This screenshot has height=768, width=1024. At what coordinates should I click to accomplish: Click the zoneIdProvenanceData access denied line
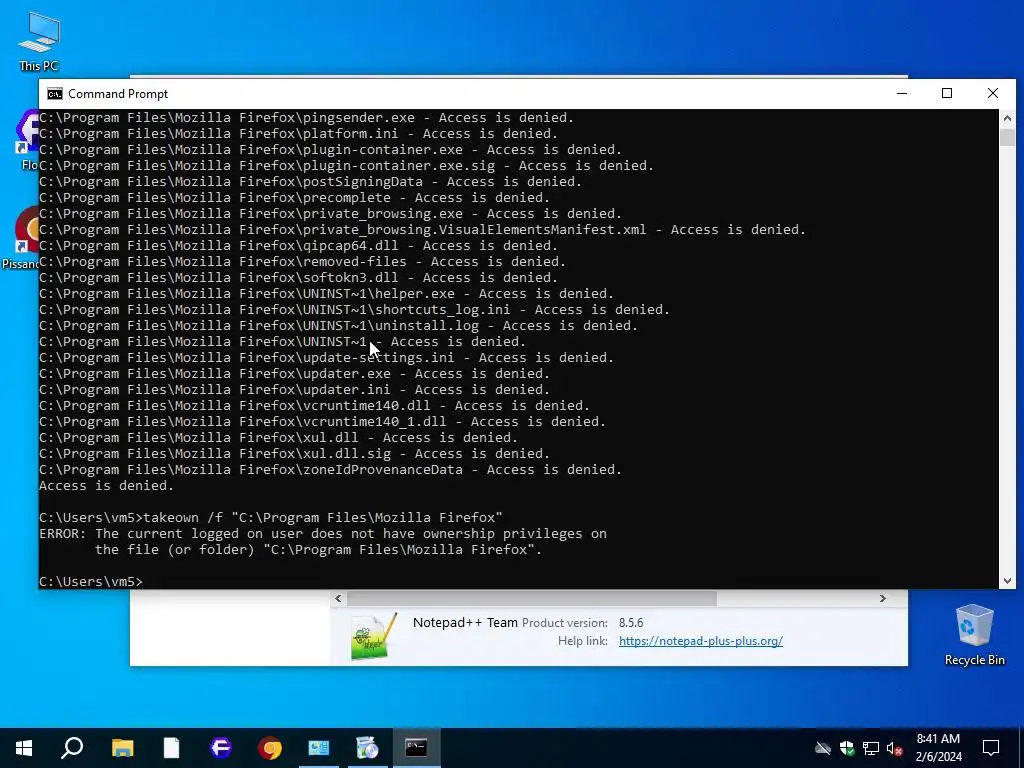click(330, 470)
